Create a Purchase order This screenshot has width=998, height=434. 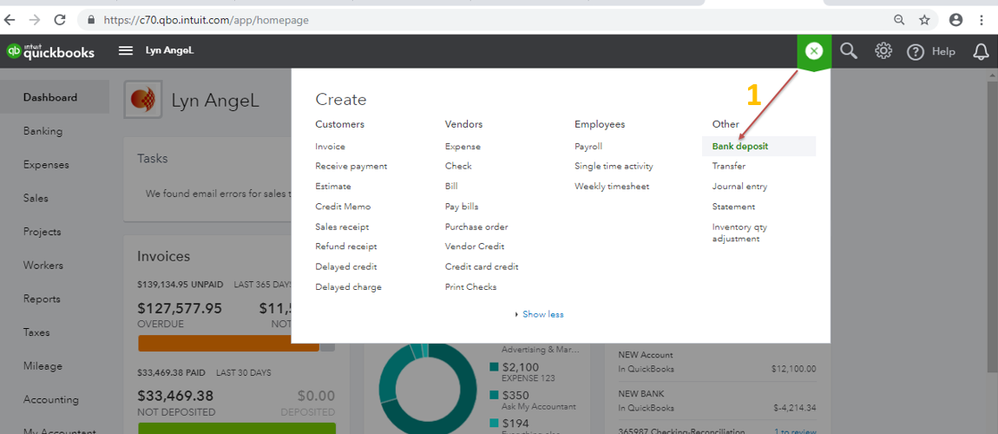point(477,227)
